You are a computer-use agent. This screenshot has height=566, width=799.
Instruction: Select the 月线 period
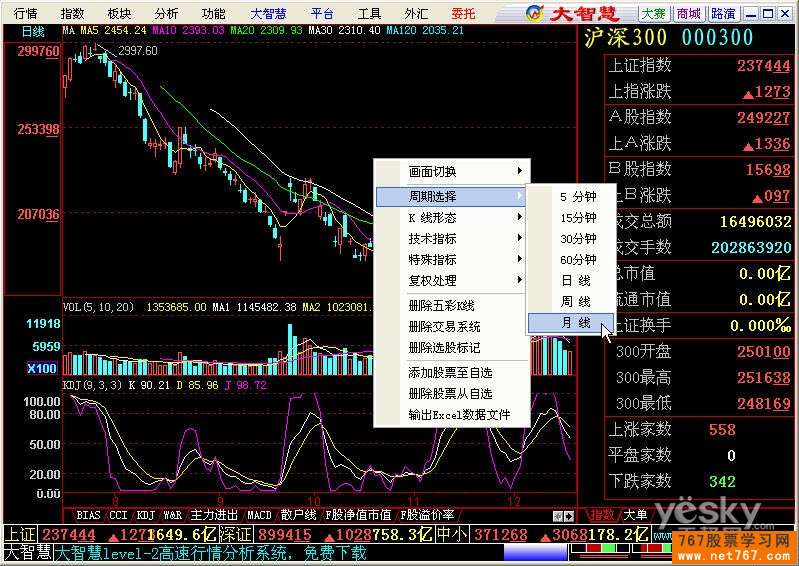tap(571, 322)
